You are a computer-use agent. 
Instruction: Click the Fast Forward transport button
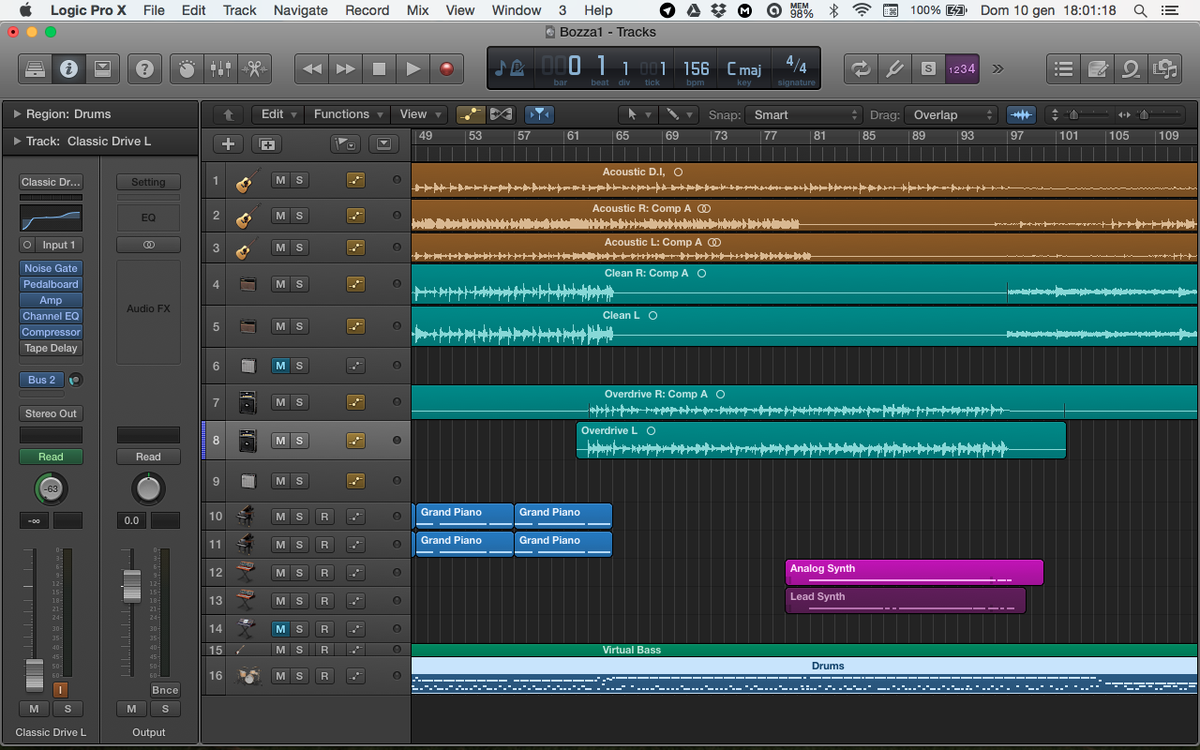[346, 69]
